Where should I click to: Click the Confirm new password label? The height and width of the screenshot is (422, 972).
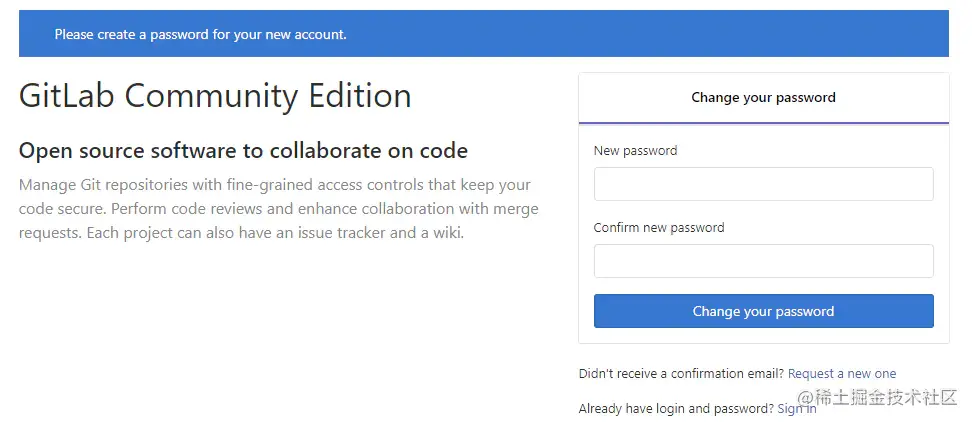[x=658, y=228]
